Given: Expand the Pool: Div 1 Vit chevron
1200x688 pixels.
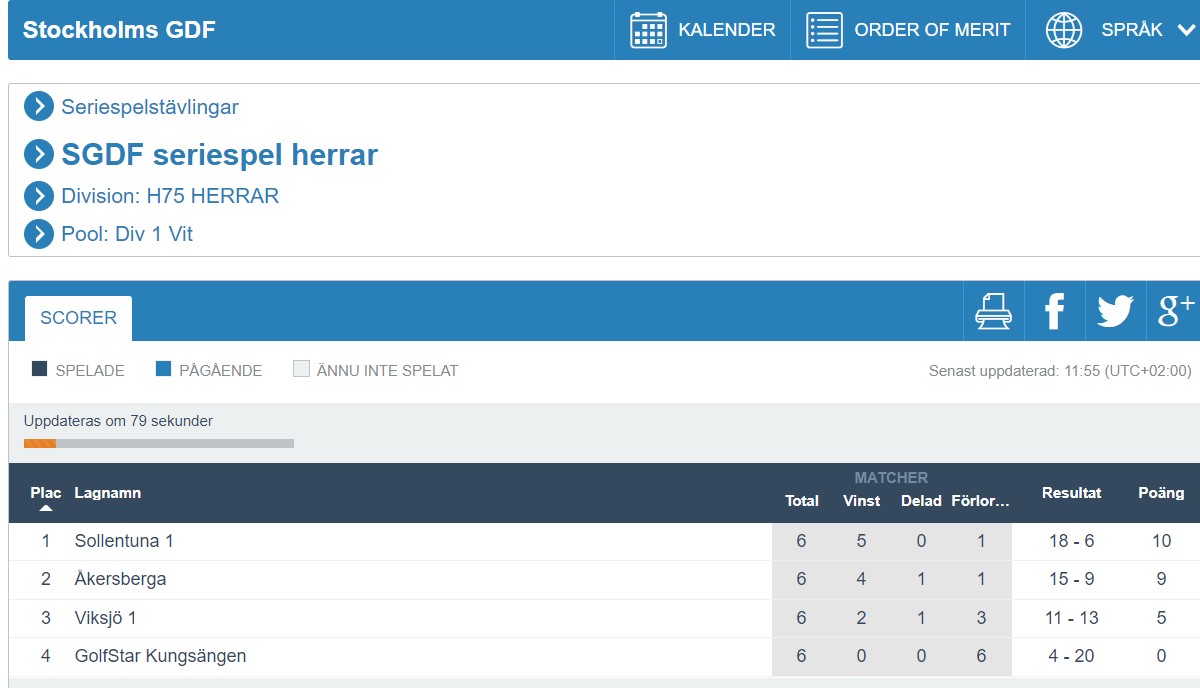Looking at the screenshot, I should click(39, 234).
